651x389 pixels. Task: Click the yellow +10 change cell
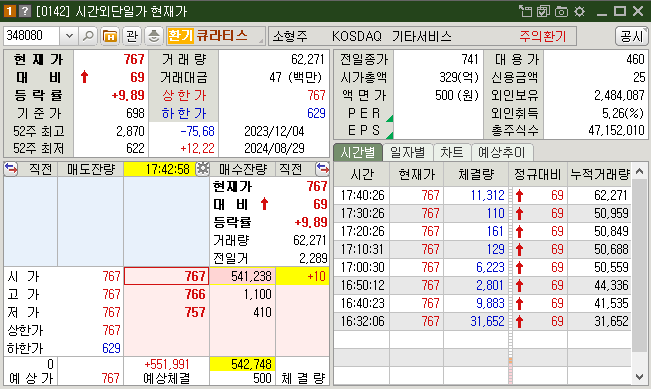tap(302, 276)
